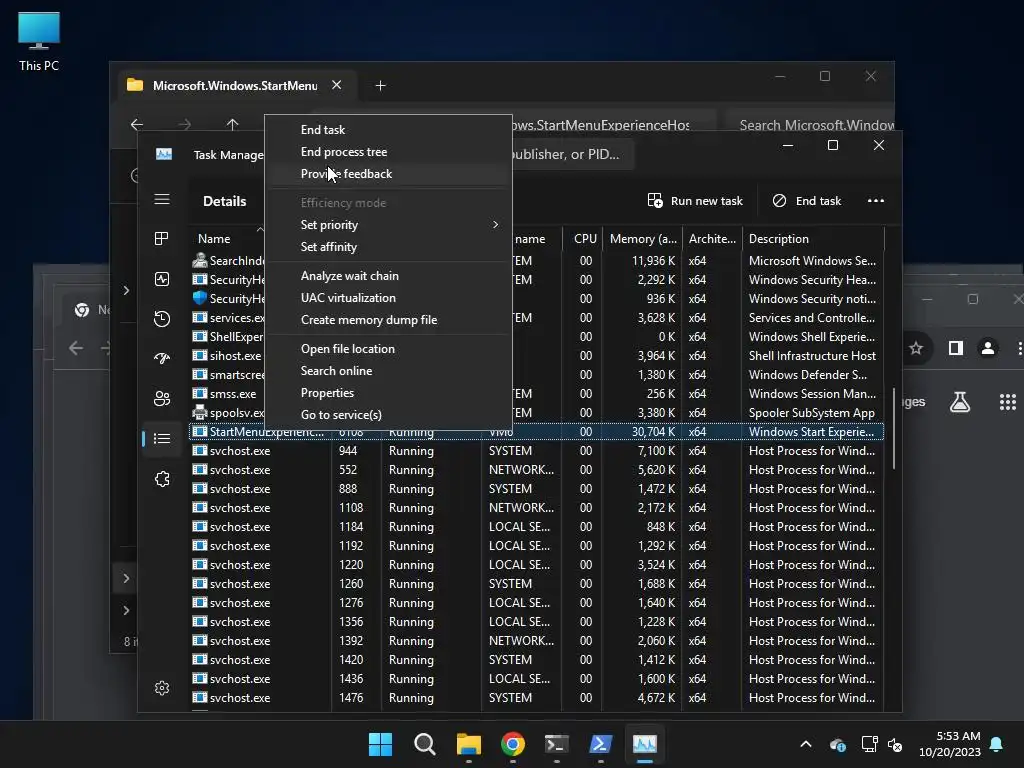Open taskbar Search icon
This screenshot has width=1024, height=768.
point(424,744)
